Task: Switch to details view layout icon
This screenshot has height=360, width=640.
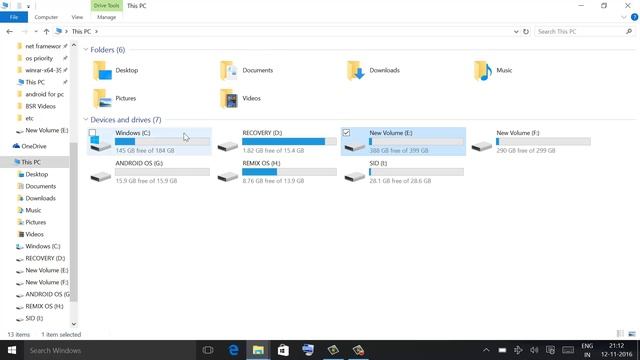Action: click(x=620, y=334)
